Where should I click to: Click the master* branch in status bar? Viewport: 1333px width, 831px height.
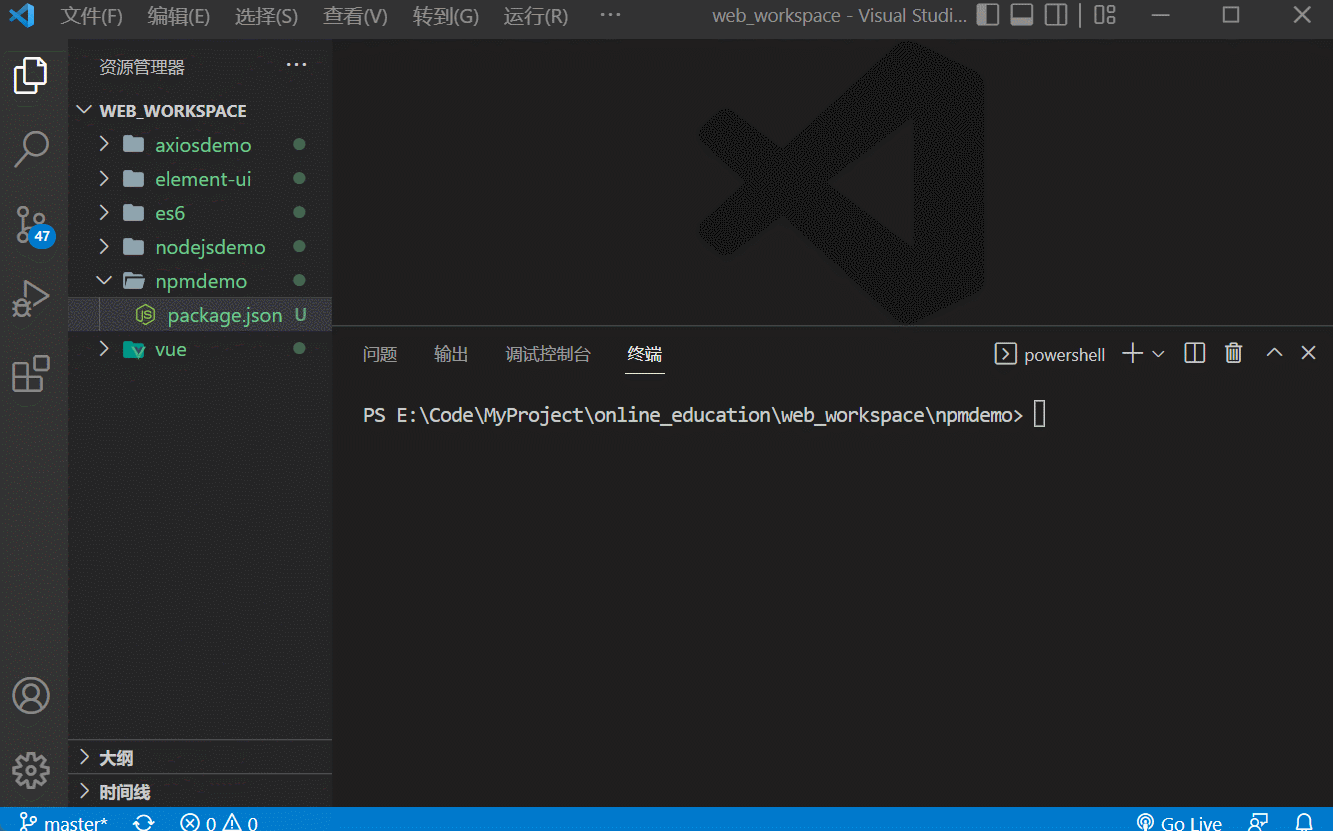click(x=63, y=822)
